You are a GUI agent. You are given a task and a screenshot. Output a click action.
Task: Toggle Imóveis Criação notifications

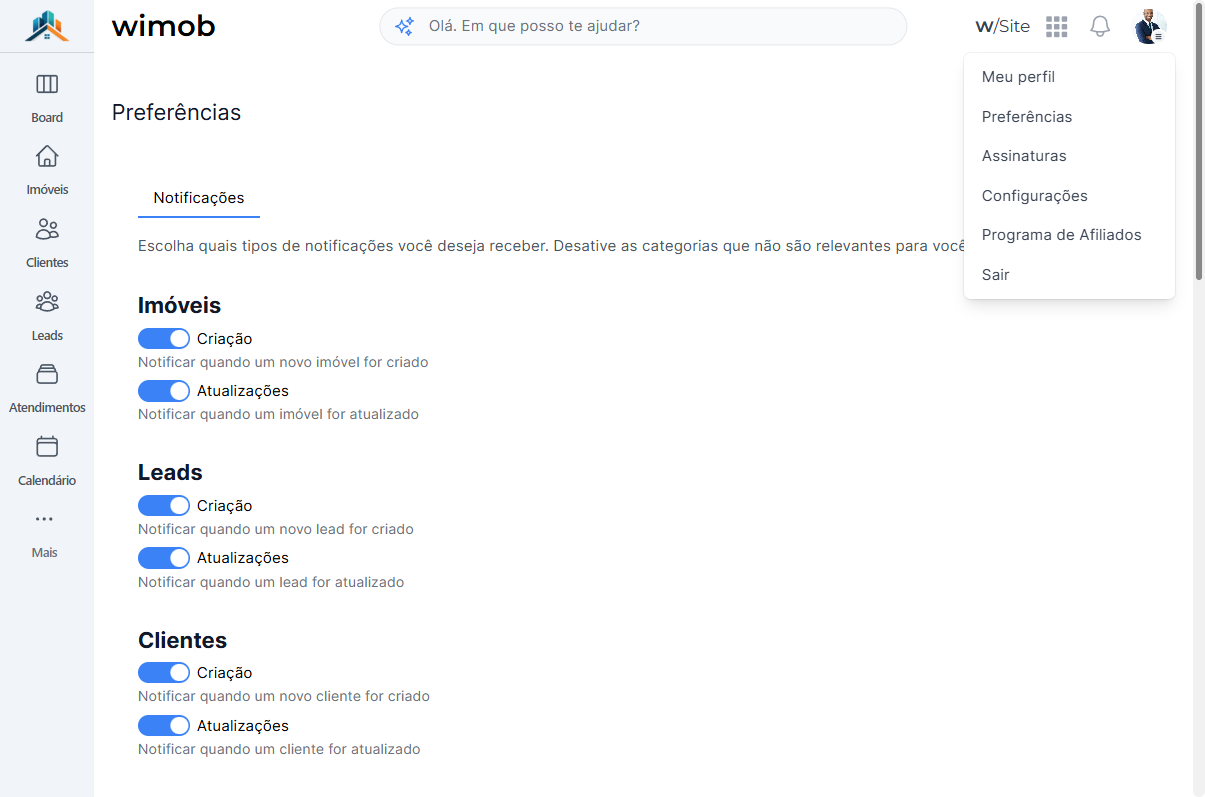tap(164, 338)
